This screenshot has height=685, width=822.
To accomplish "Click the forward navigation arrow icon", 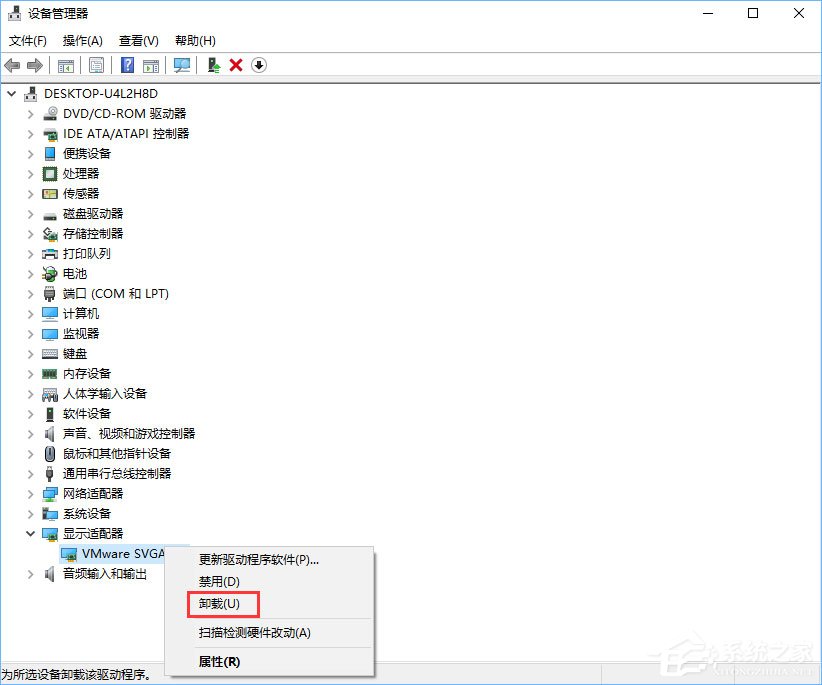I will (34, 65).
